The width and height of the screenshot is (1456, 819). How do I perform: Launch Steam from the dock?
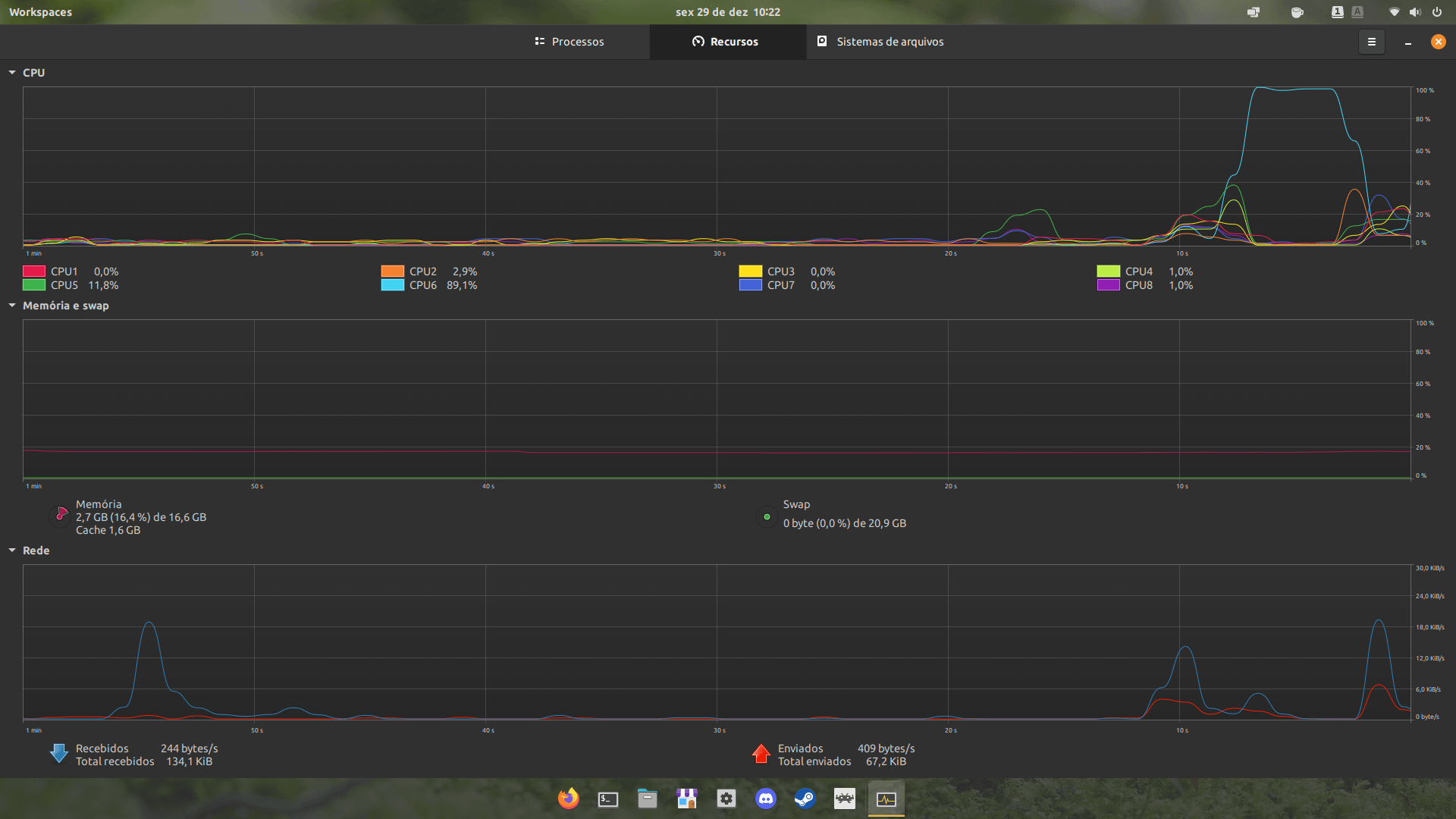(x=805, y=799)
